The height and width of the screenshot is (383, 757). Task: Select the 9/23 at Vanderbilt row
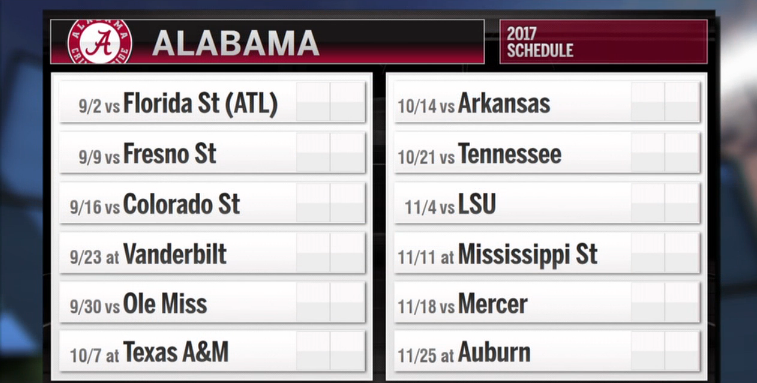click(x=212, y=253)
